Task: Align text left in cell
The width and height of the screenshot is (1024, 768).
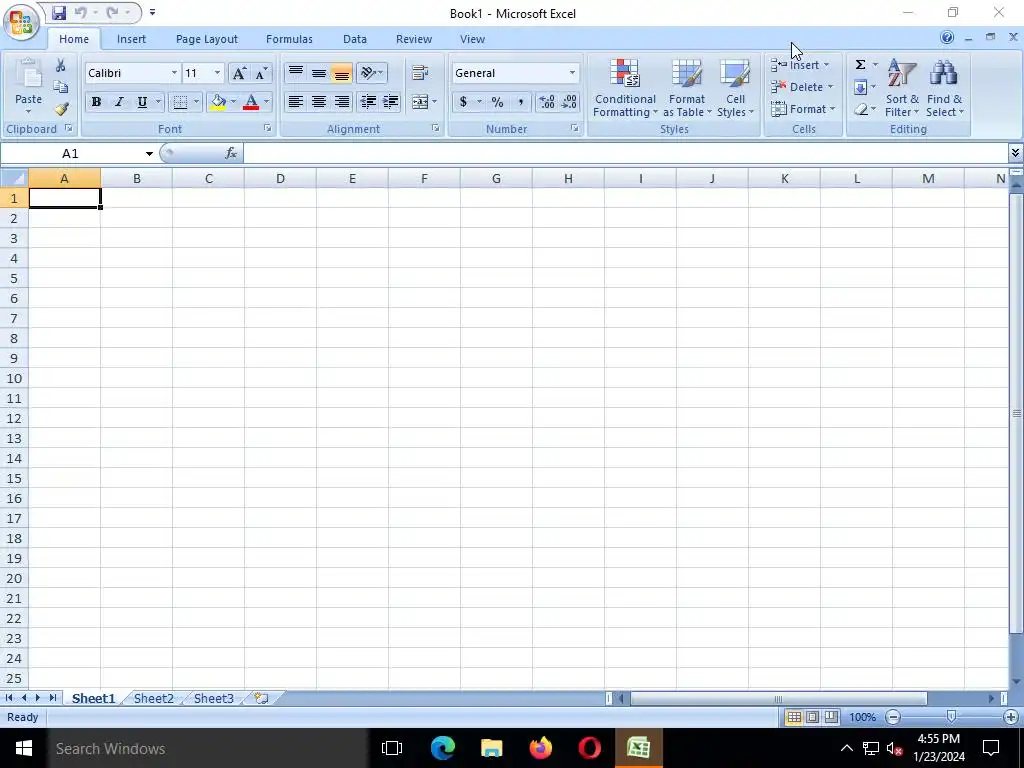Action: (296, 102)
